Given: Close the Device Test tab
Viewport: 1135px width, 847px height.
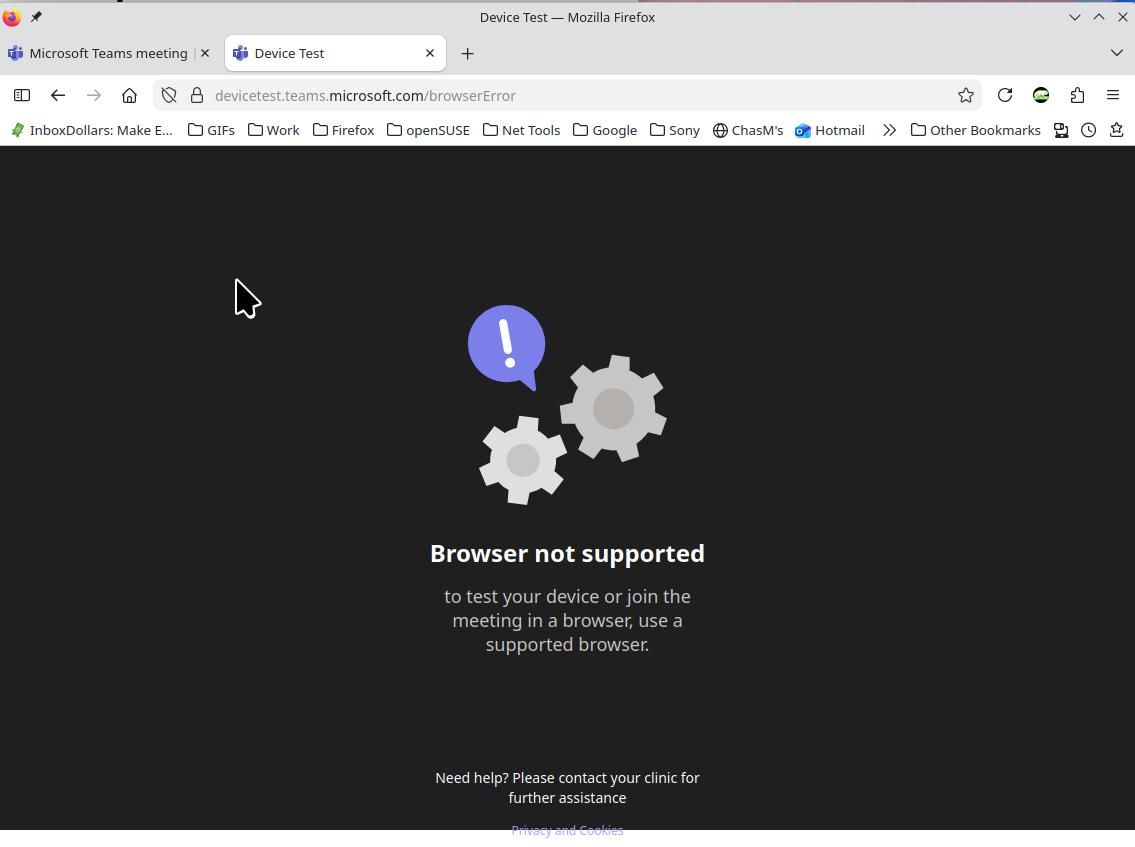Looking at the screenshot, I should tap(430, 53).
